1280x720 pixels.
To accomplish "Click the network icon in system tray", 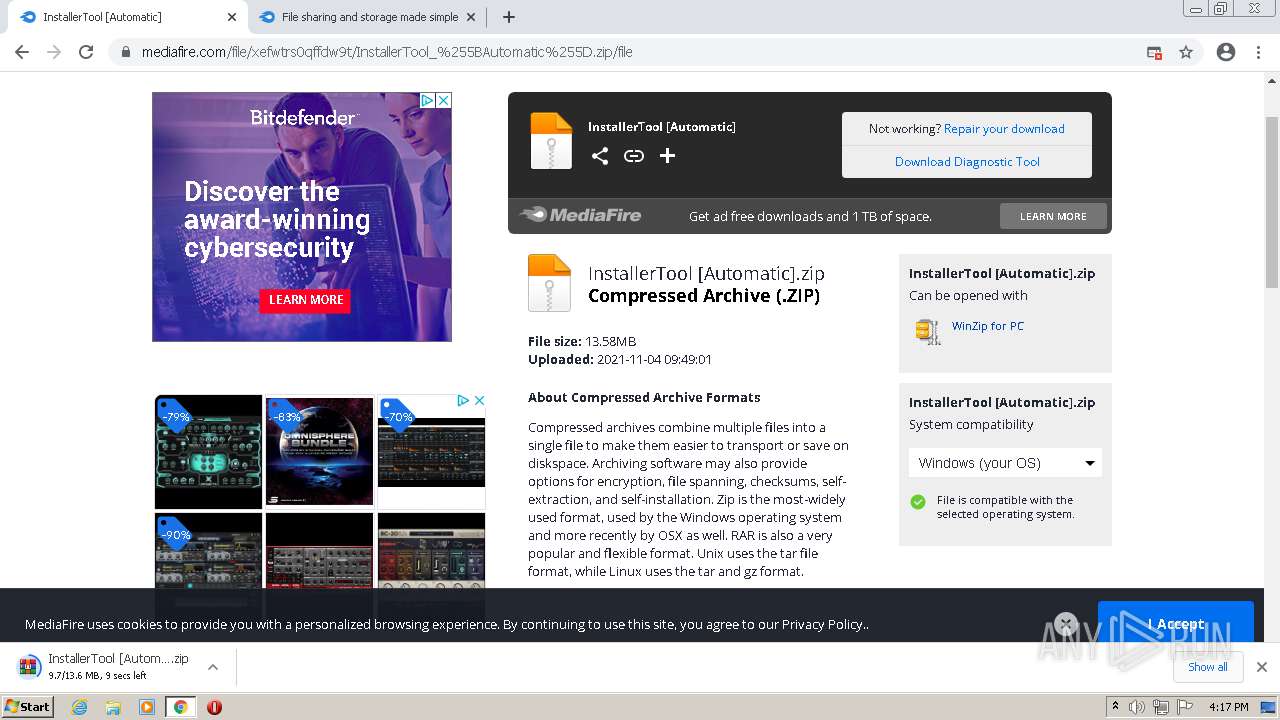I will coord(1161,707).
